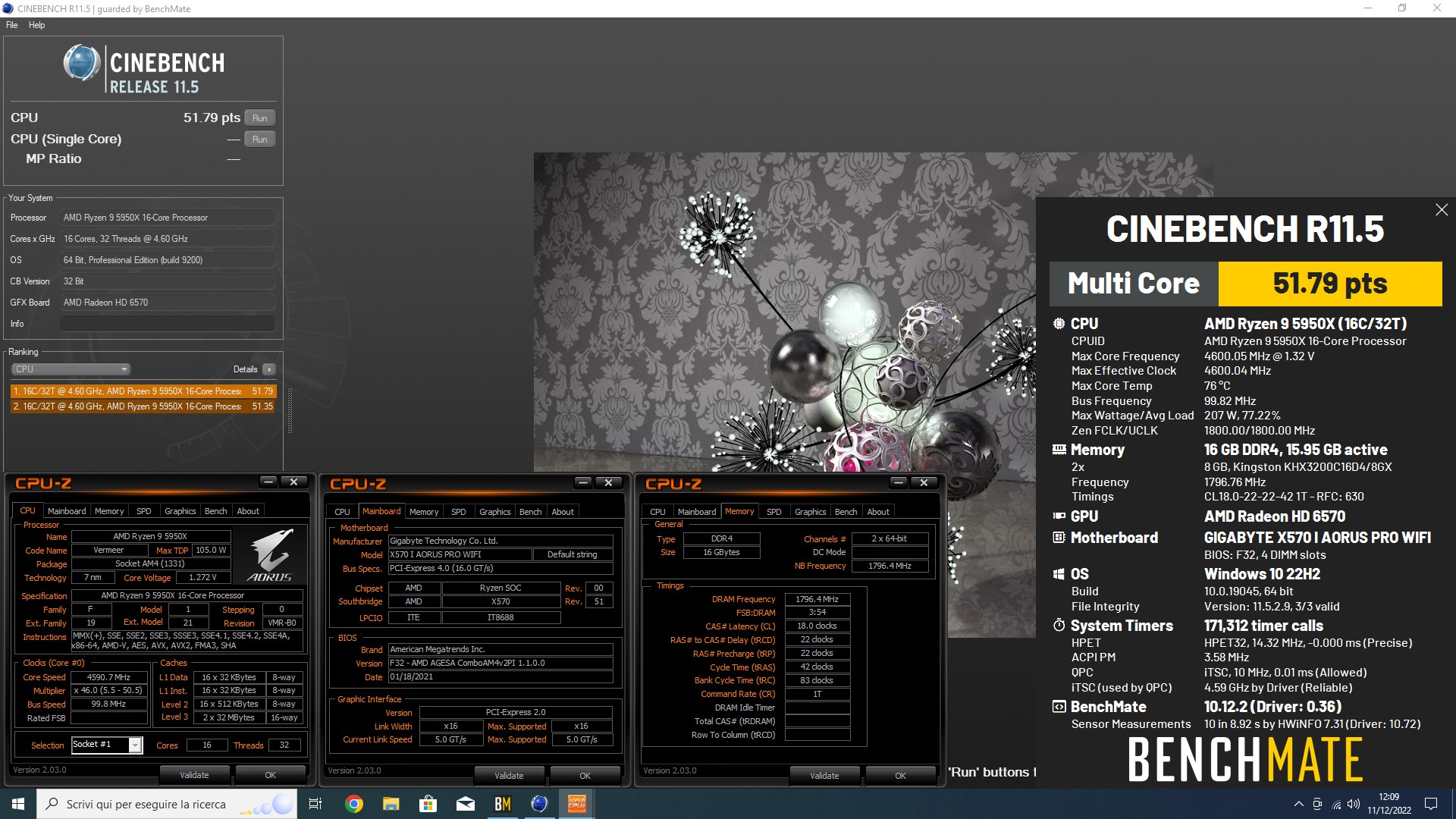Click OK in third CPU-Z window

pyautogui.click(x=901, y=776)
